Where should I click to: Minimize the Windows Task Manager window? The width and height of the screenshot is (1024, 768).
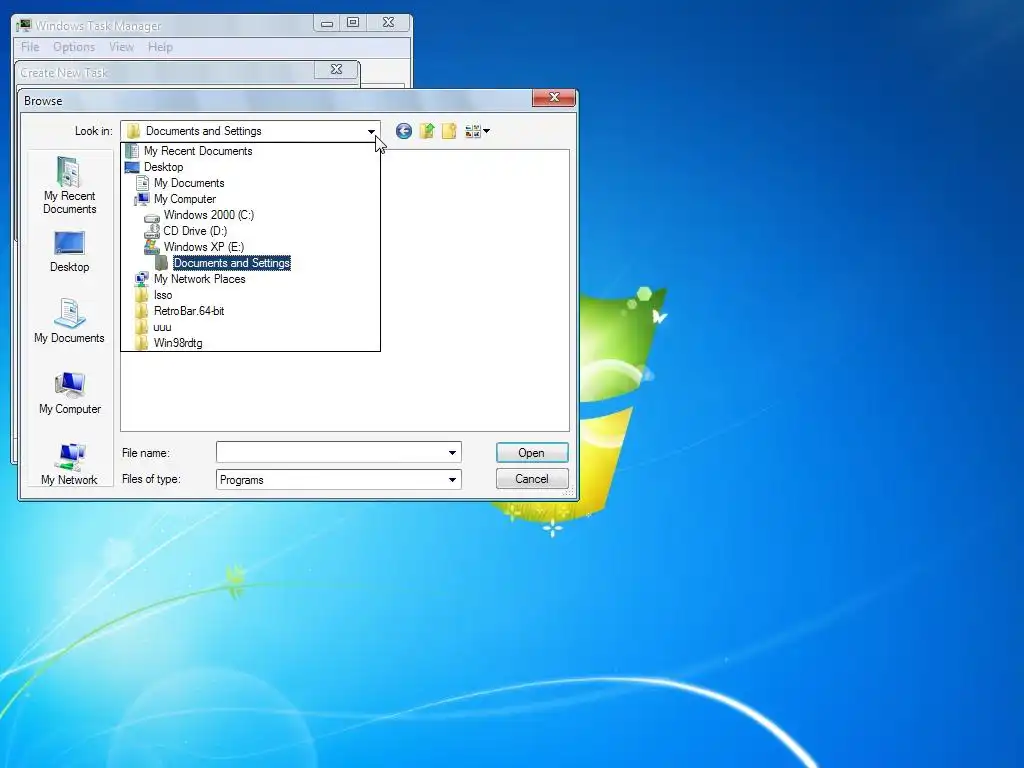tap(327, 24)
